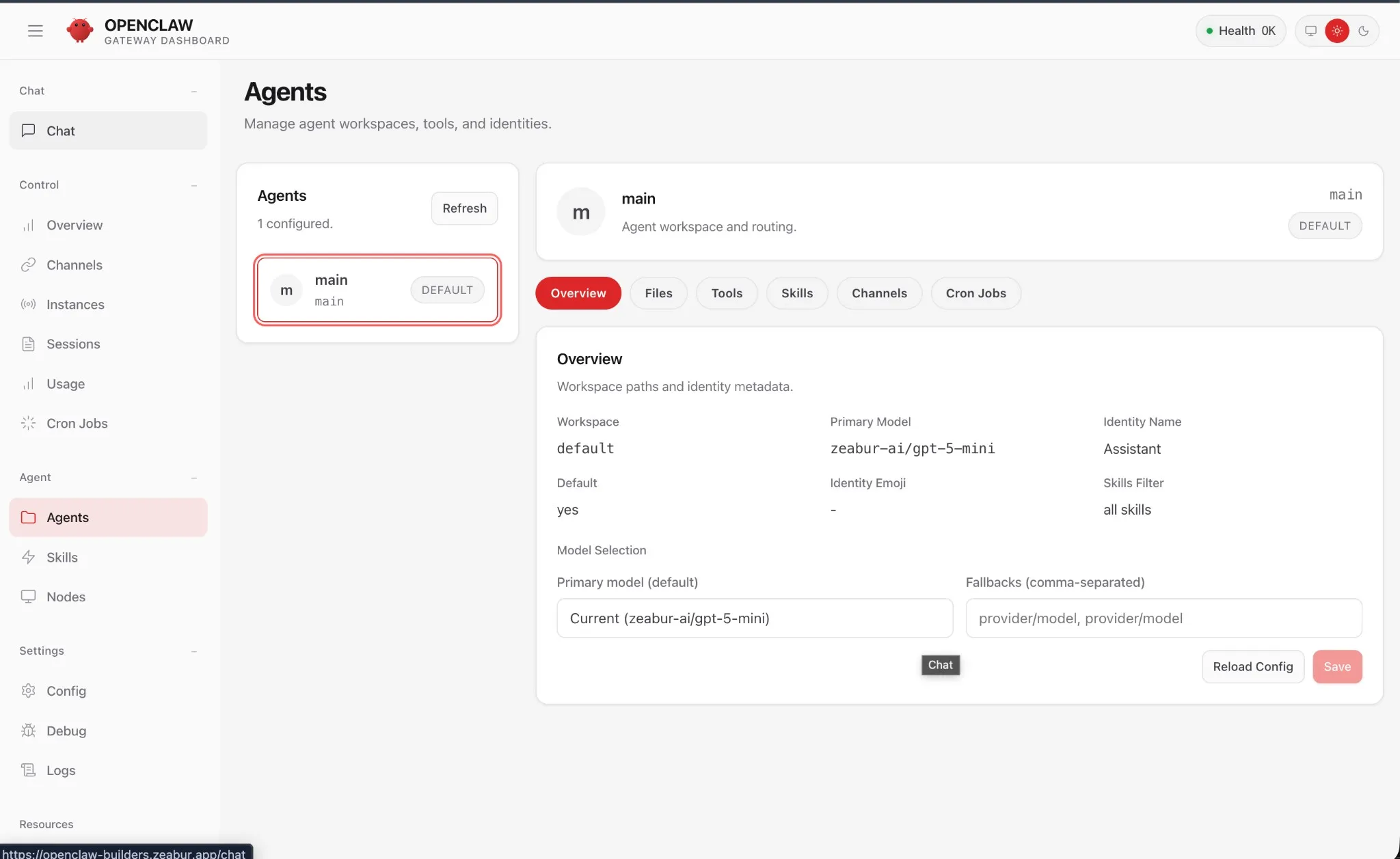Open the Overview sidebar item
This screenshot has height=859, width=1400.
click(108, 225)
